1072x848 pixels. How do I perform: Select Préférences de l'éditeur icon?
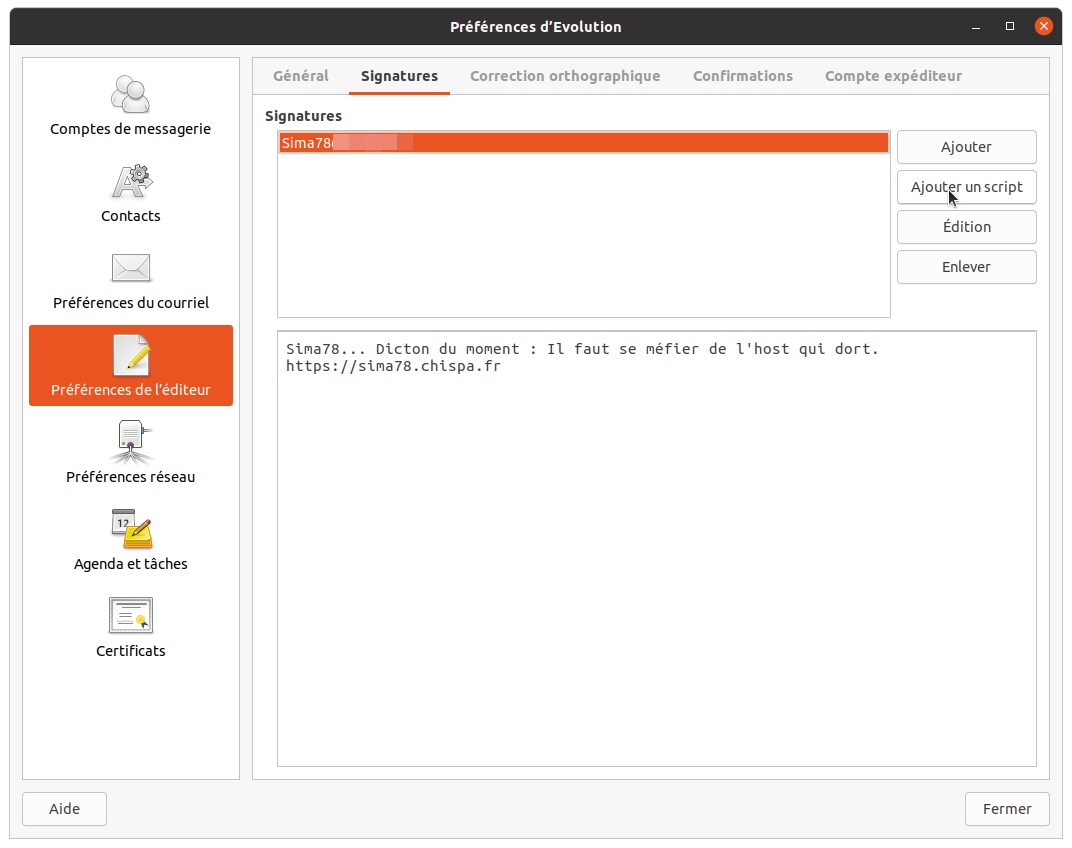[130, 356]
